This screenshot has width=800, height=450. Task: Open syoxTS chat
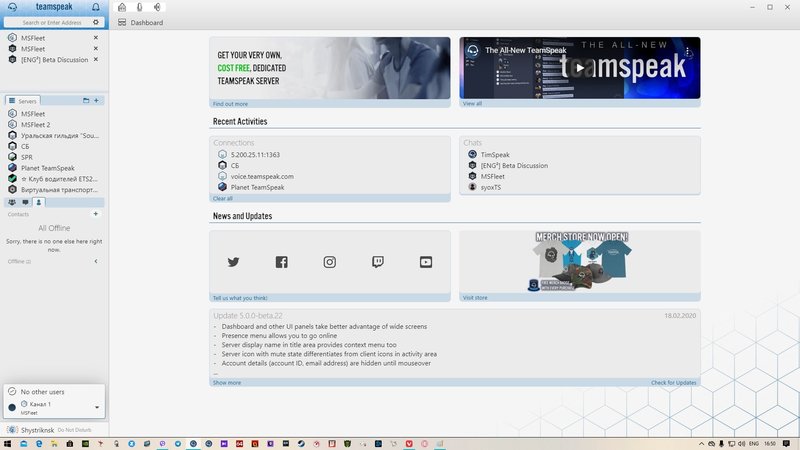[x=490, y=187]
